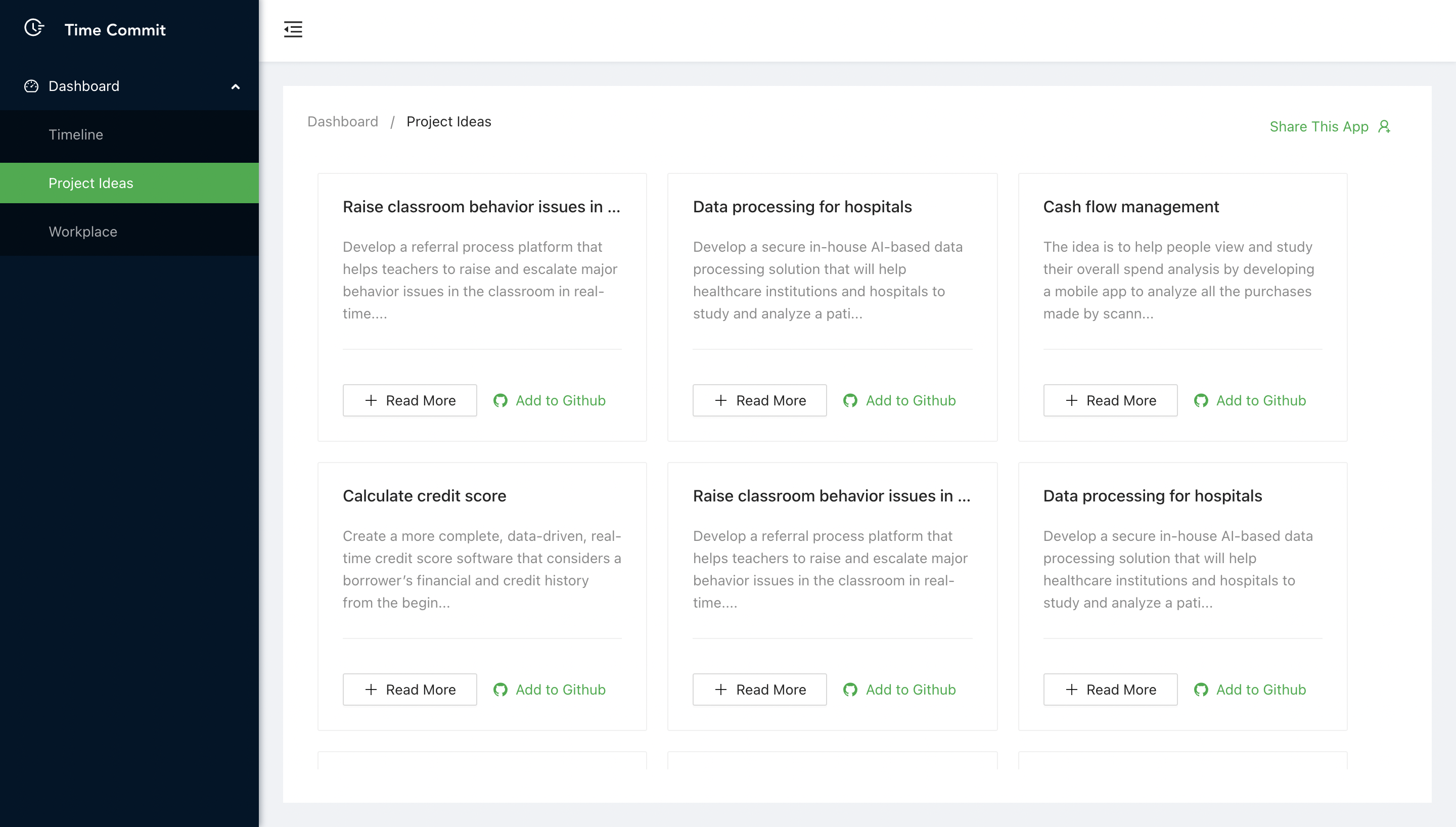Click the Cash flow management card title
The width and height of the screenshot is (1456, 827).
[x=1130, y=207]
